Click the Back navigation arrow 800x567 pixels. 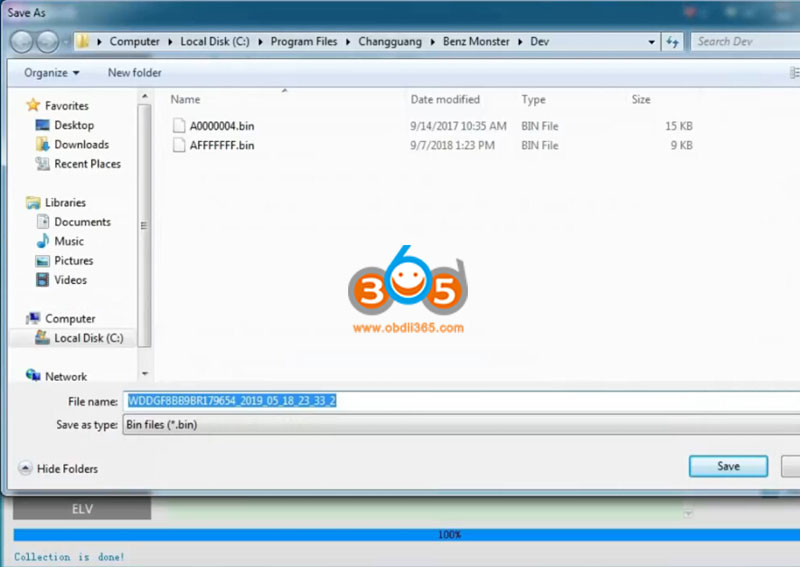coord(22,42)
